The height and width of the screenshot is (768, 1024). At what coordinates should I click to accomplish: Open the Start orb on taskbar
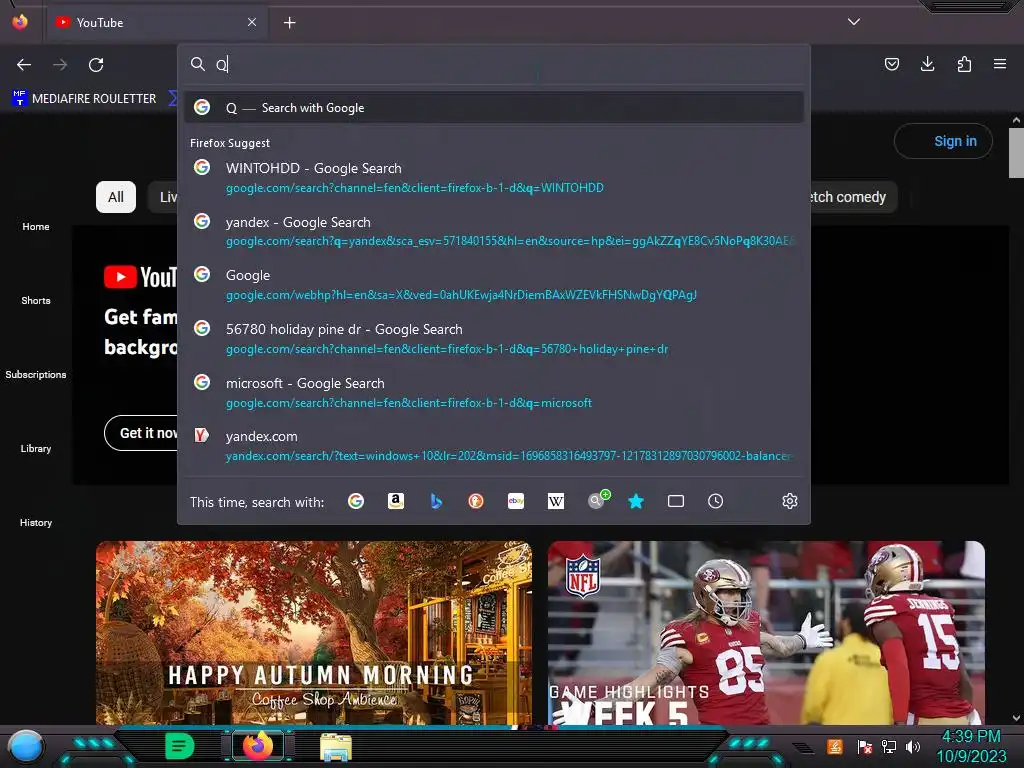pos(26,746)
